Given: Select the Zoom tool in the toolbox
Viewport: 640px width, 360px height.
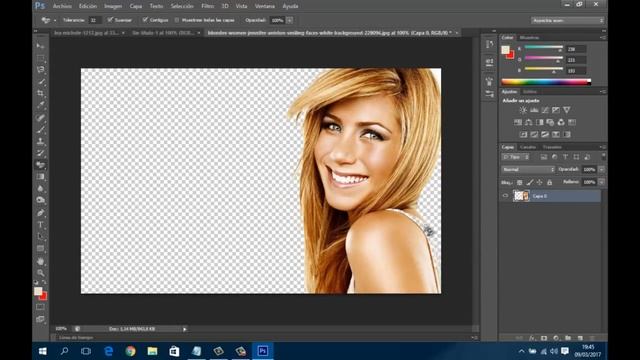Looking at the screenshot, I should pos(40,273).
